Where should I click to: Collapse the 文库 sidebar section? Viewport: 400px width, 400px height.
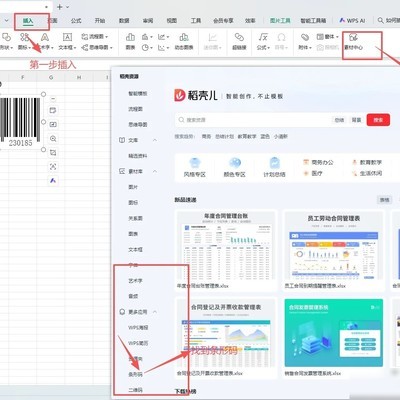coord(155,140)
